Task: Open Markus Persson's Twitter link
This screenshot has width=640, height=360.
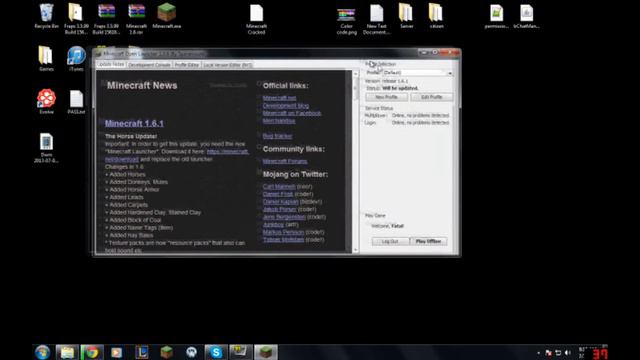Action: click(283, 232)
